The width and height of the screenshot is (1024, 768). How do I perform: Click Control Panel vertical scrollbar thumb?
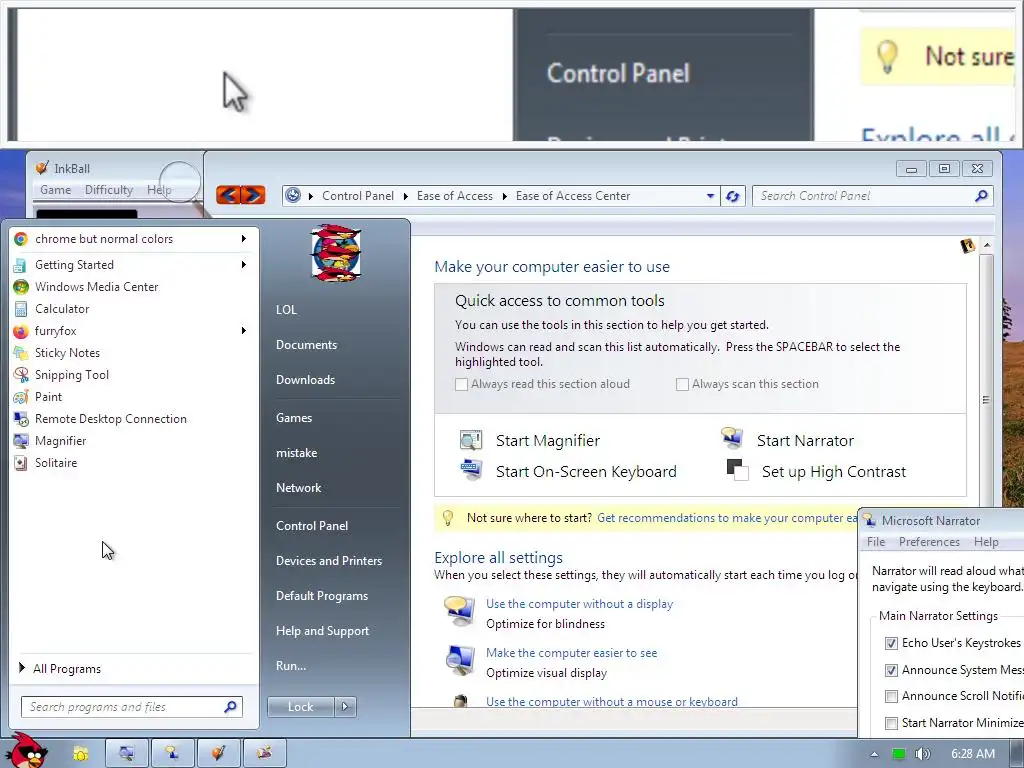point(986,399)
